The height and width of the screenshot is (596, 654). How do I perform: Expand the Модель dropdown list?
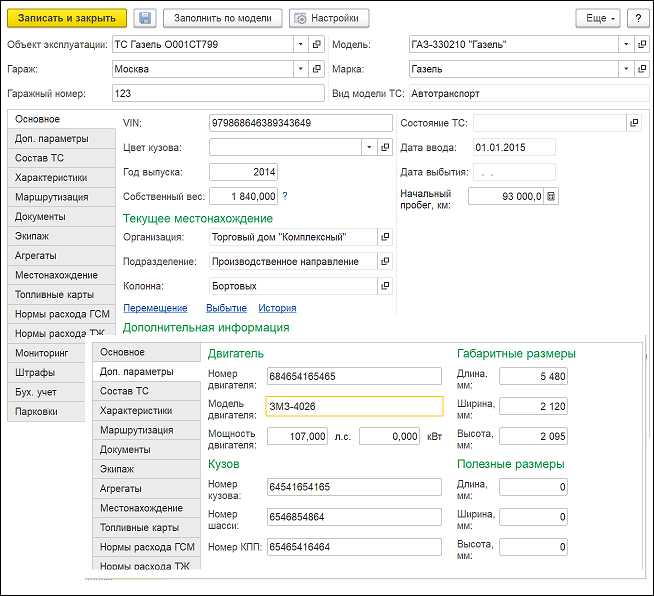(625, 44)
